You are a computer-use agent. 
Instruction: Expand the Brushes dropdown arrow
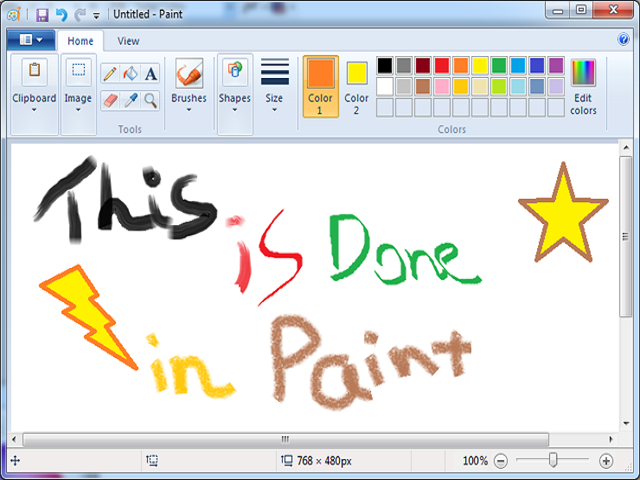189,110
